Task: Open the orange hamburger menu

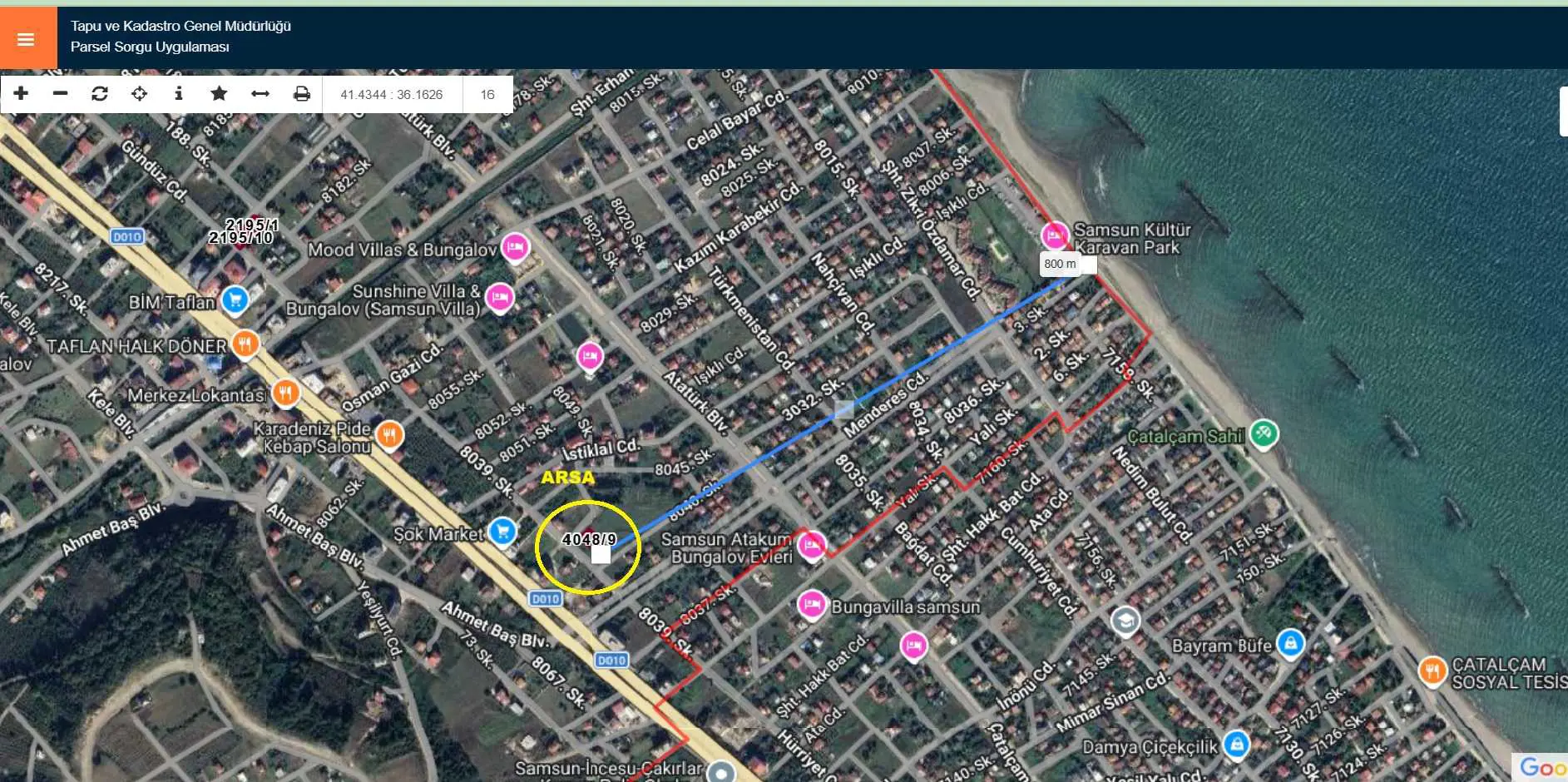Action: (27, 38)
